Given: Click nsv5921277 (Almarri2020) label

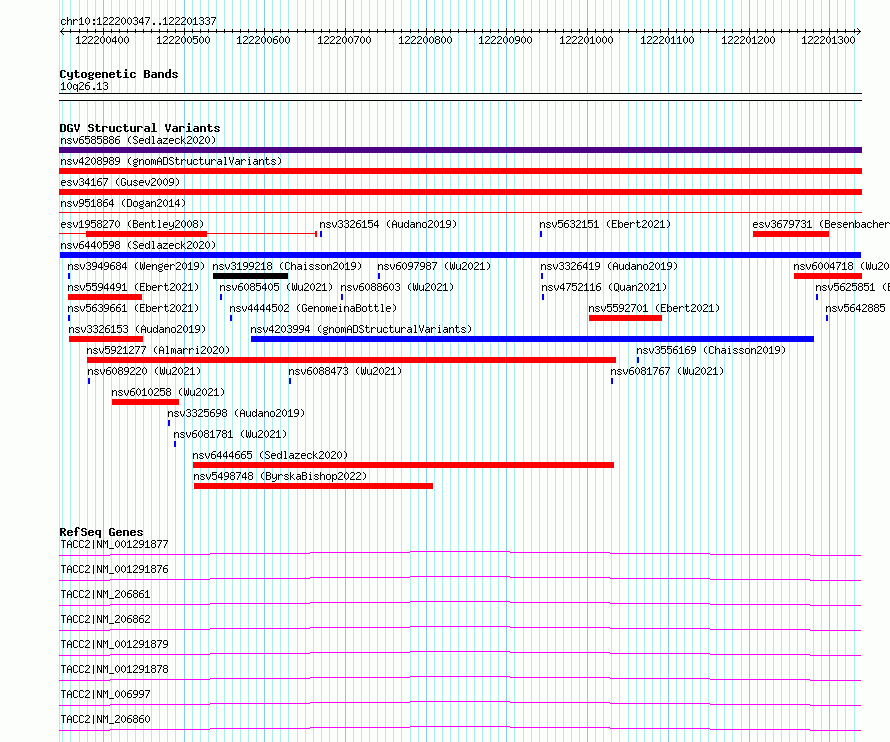Looking at the screenshot, I should coord(158,350).
